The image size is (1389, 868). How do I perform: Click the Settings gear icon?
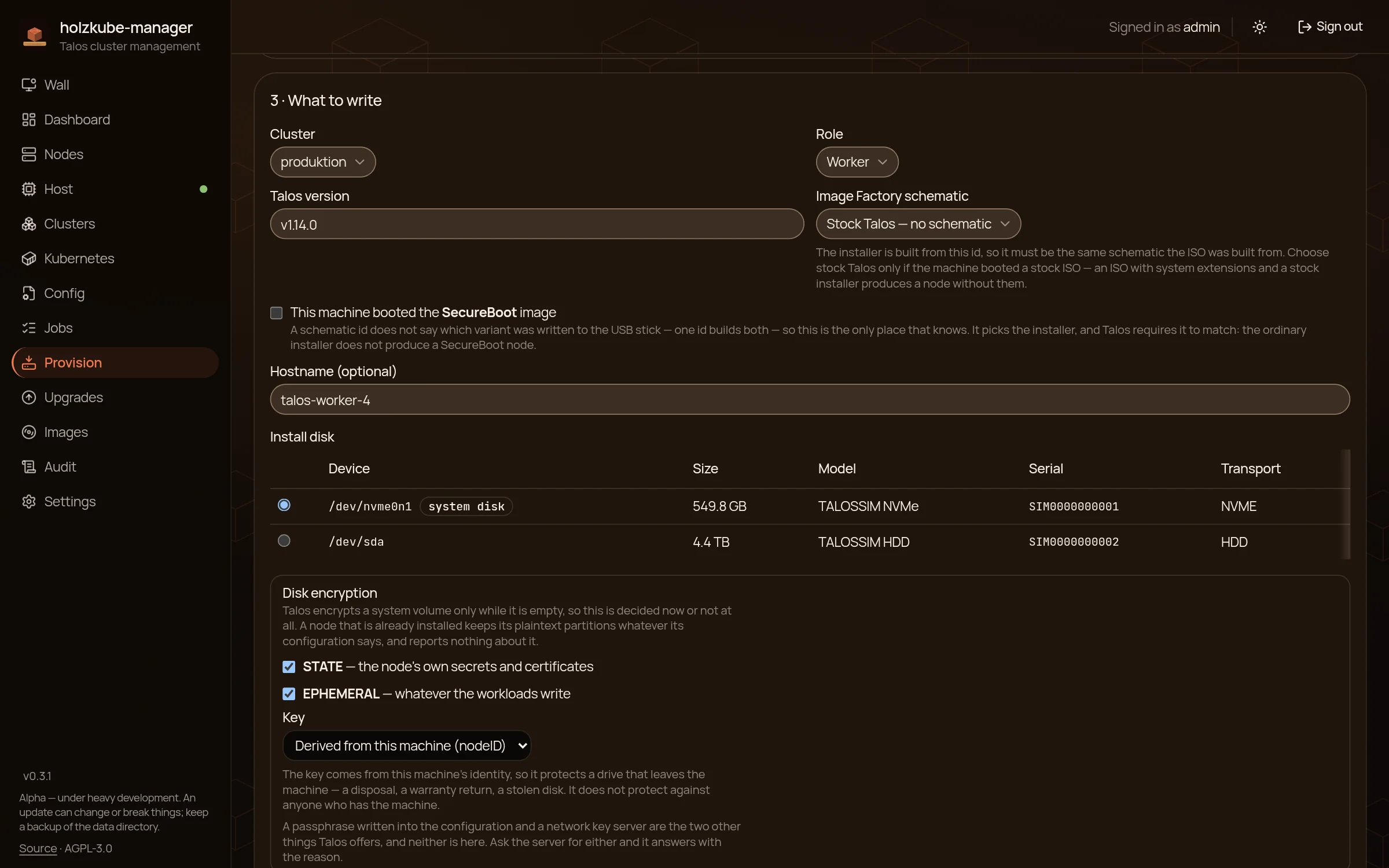(29, 502)
